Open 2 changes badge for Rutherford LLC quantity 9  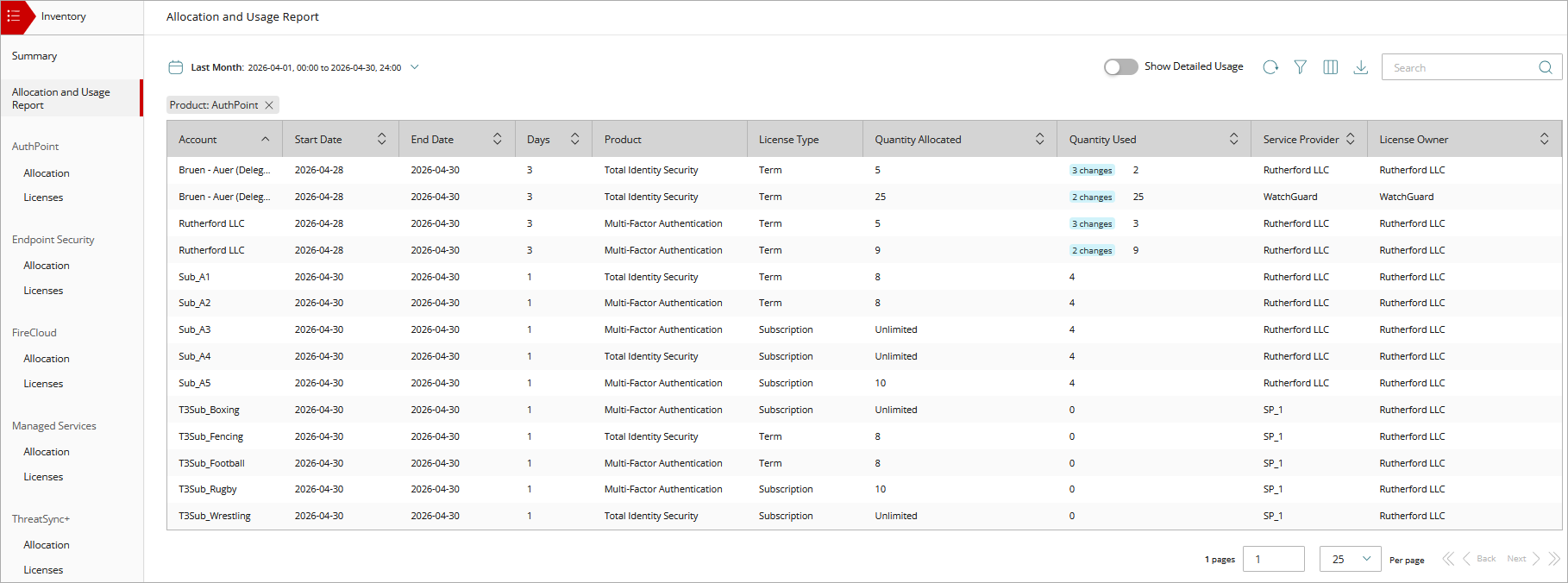coord(1092,251)
